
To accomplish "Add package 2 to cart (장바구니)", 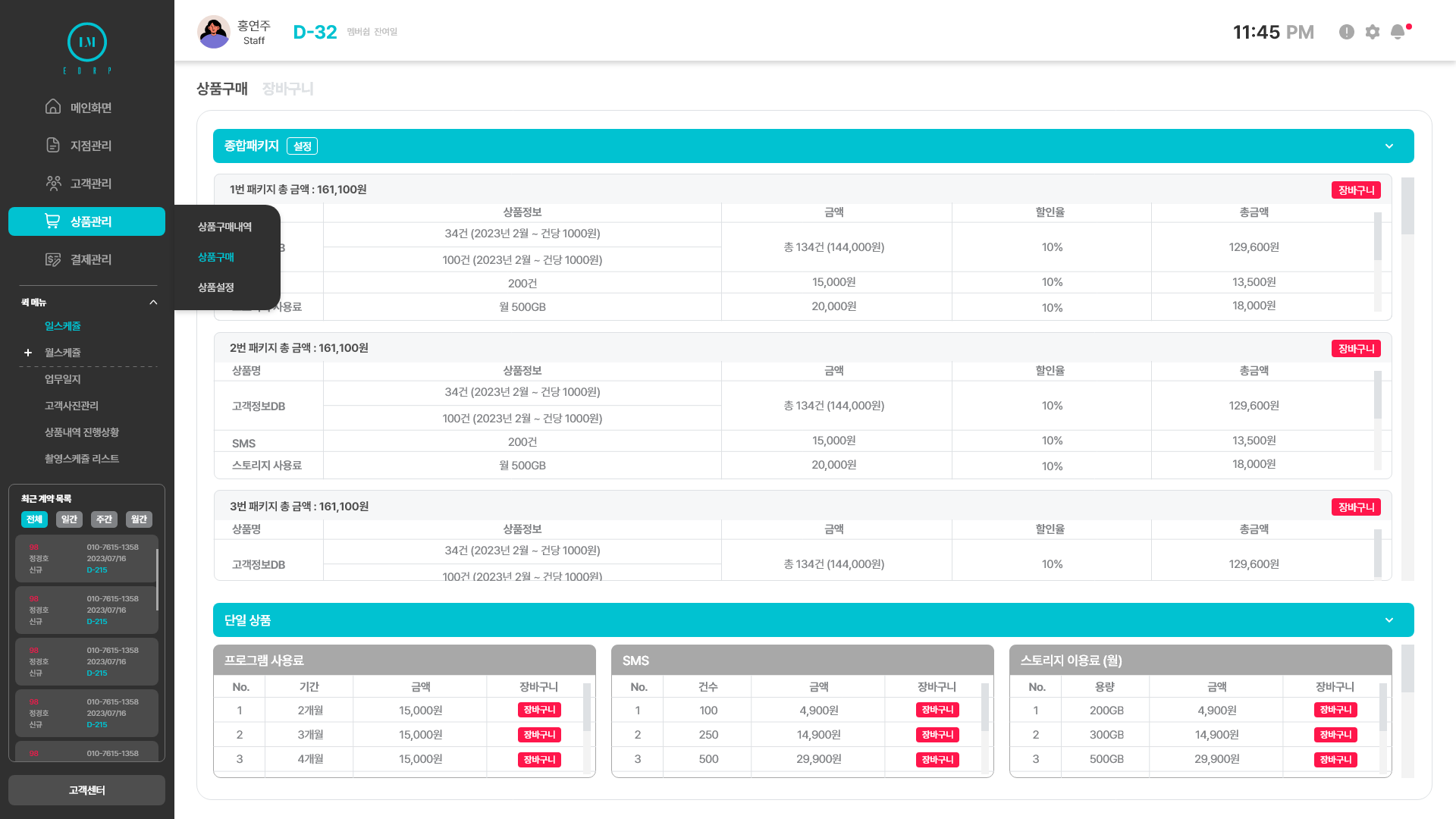I will click(1356, 349).
